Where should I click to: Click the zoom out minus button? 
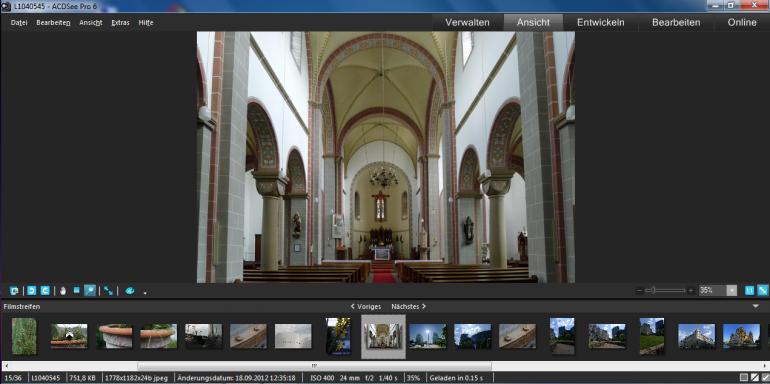[639, 291]
